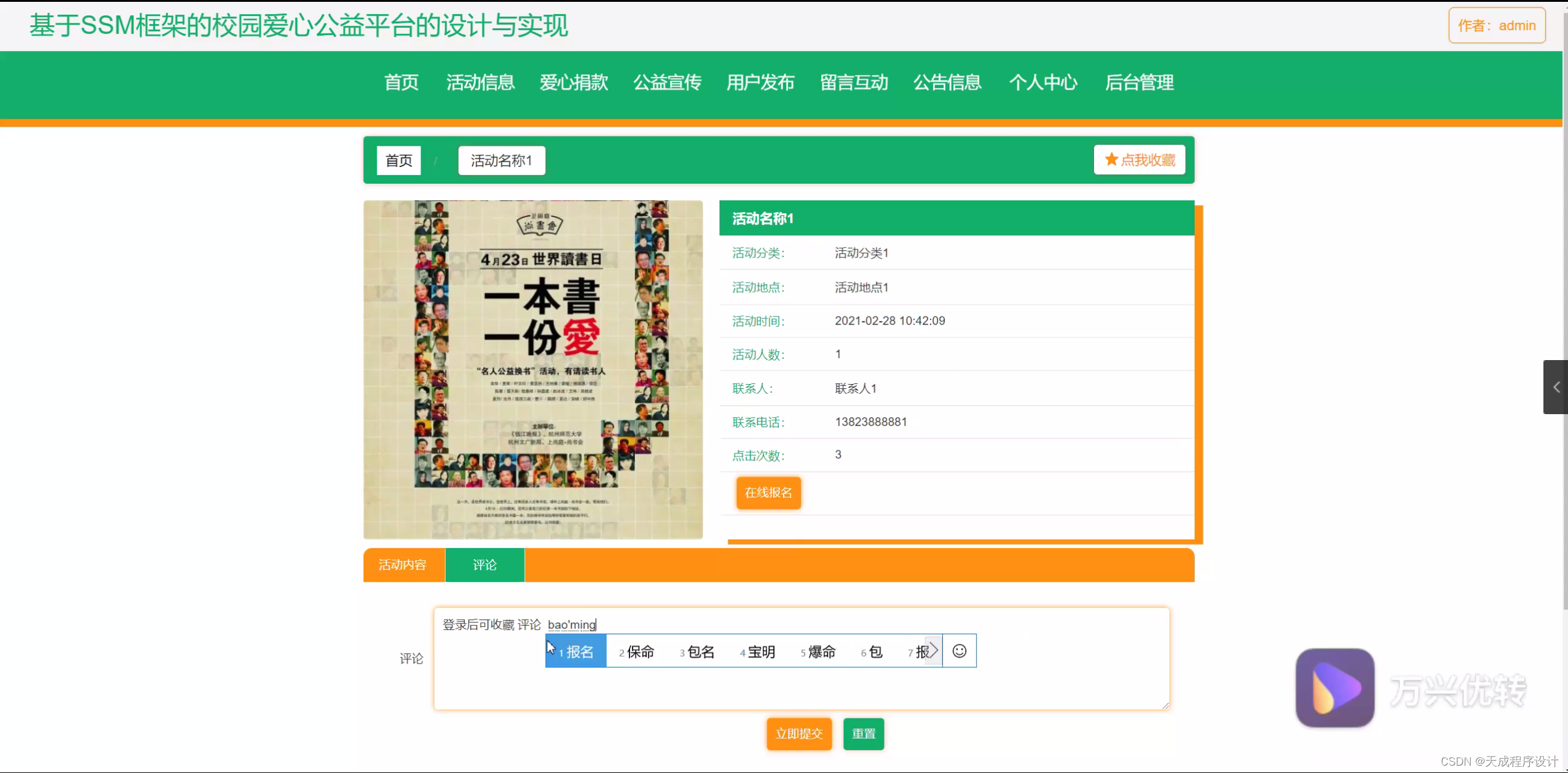Click the next-page arrow in pinyin candidate bar
The image size is (1568, 773).
click(932, 650)
